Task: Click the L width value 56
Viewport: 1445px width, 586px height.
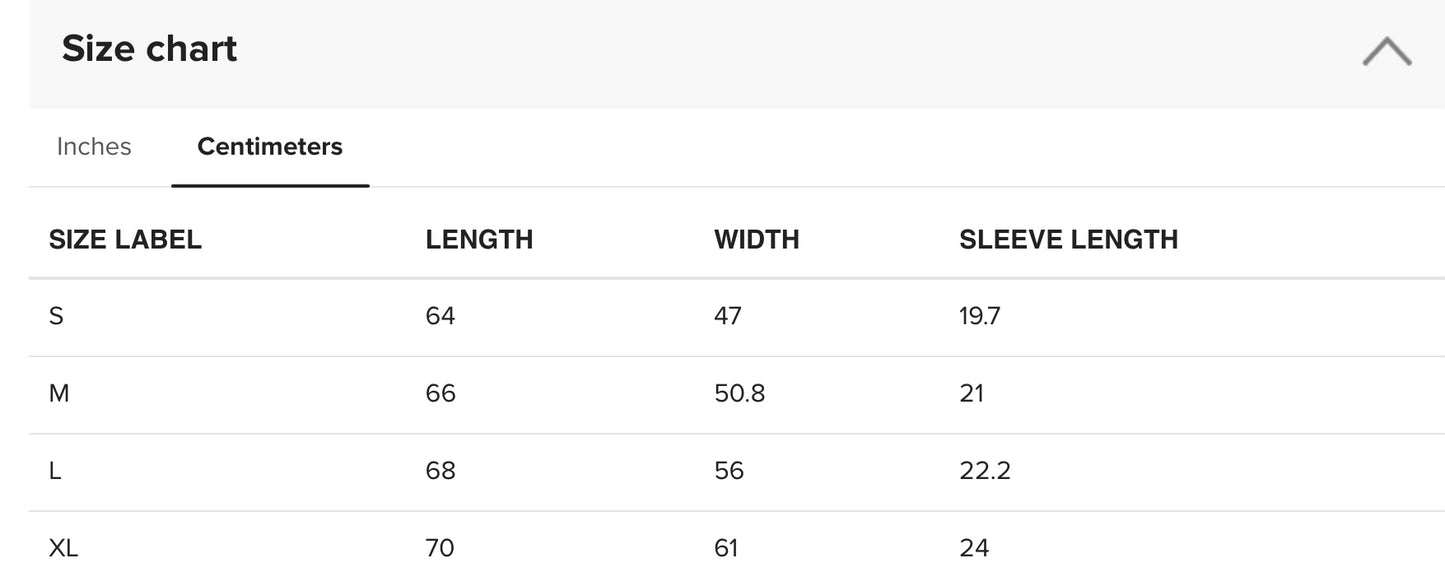Action: 729,471
